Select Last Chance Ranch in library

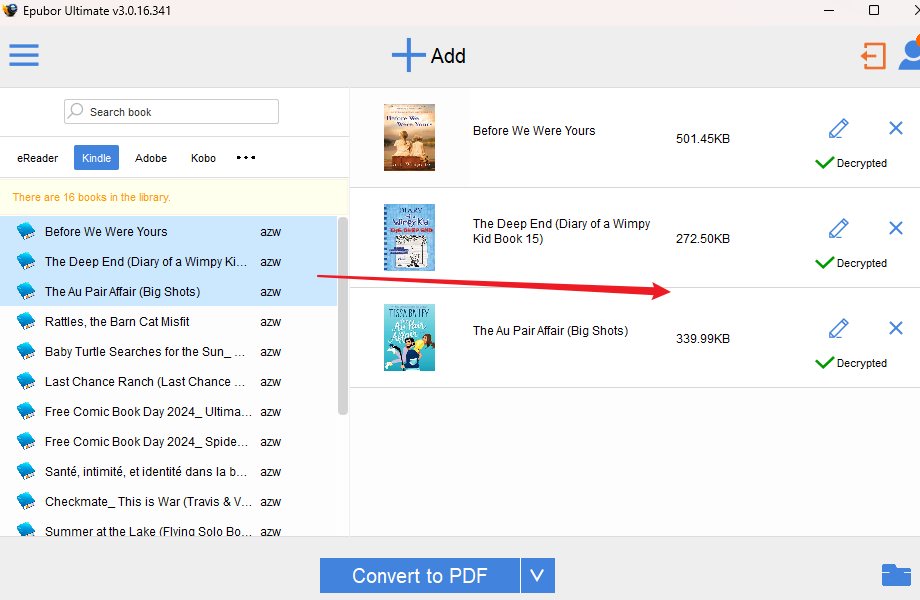tap(168, 381)
